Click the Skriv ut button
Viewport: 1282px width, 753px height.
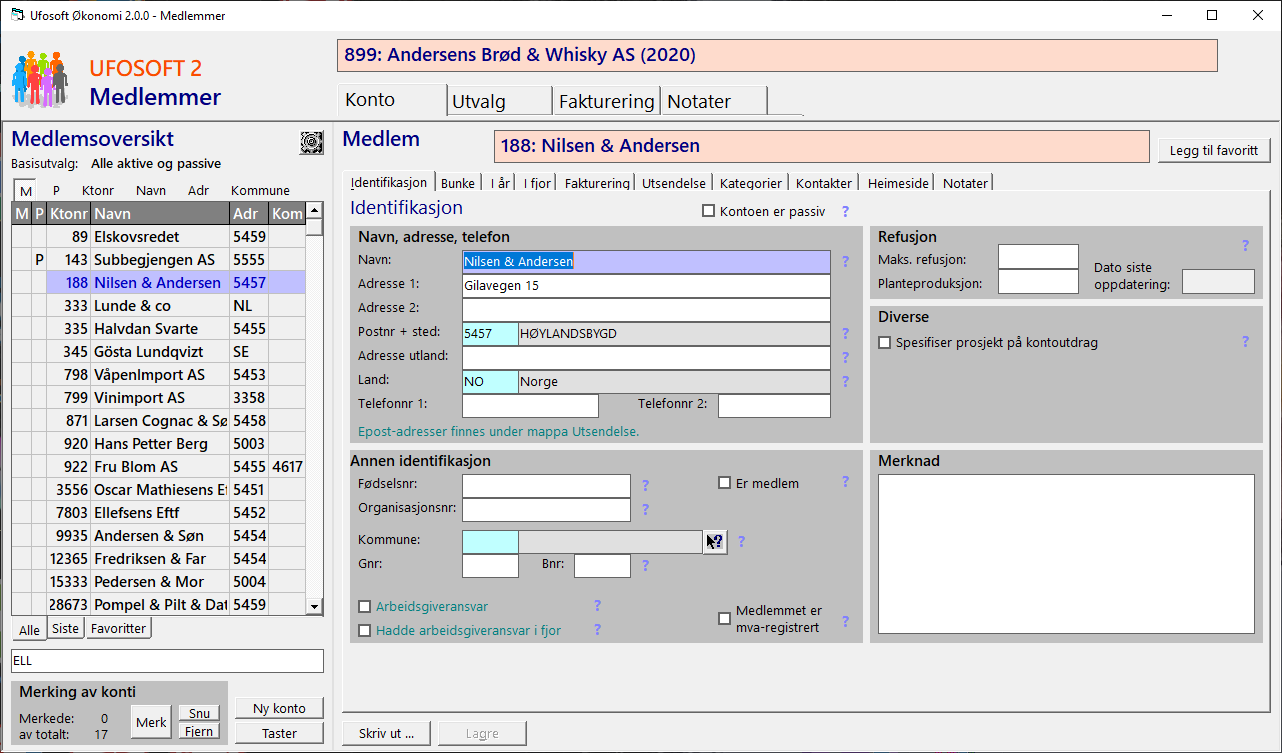tap(386, 733)
